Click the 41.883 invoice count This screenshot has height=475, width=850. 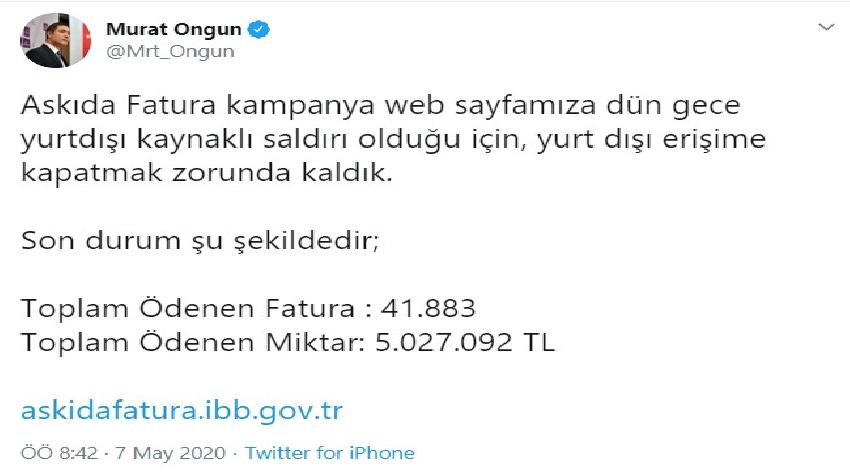(x=428, y=309)
